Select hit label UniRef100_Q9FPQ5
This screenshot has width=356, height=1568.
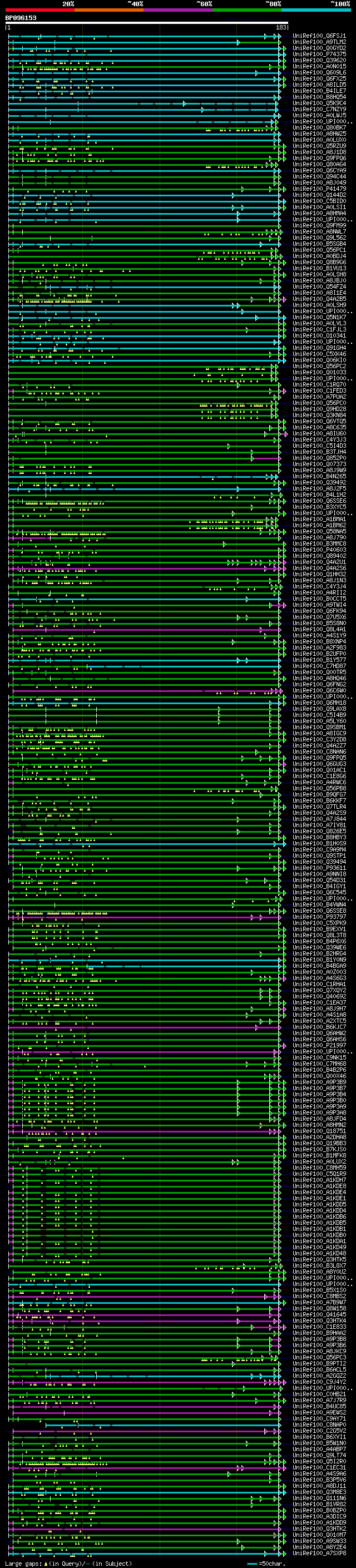319,758
